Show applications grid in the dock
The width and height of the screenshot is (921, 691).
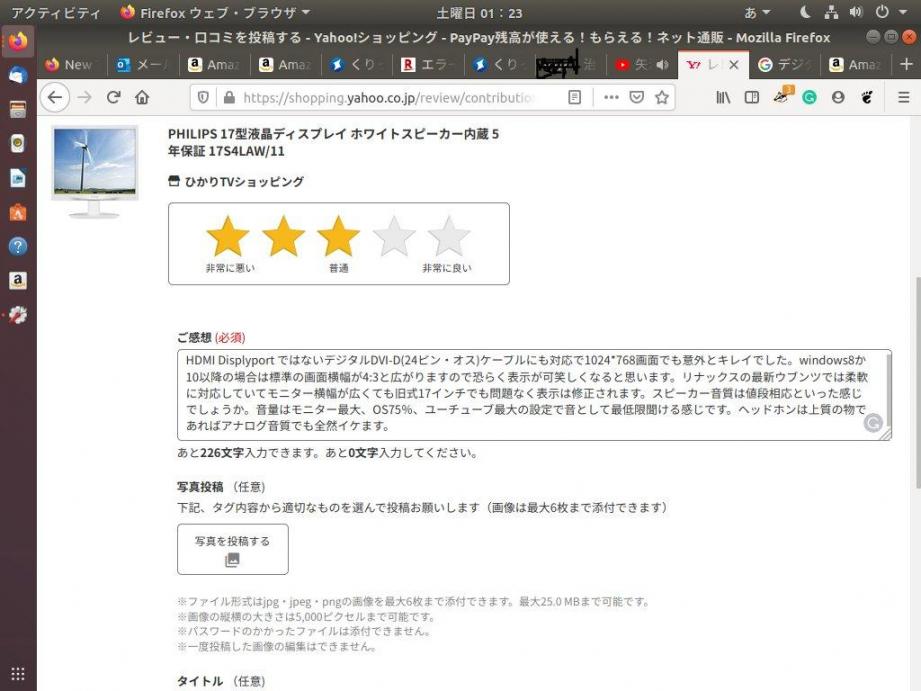pos(18,673)
